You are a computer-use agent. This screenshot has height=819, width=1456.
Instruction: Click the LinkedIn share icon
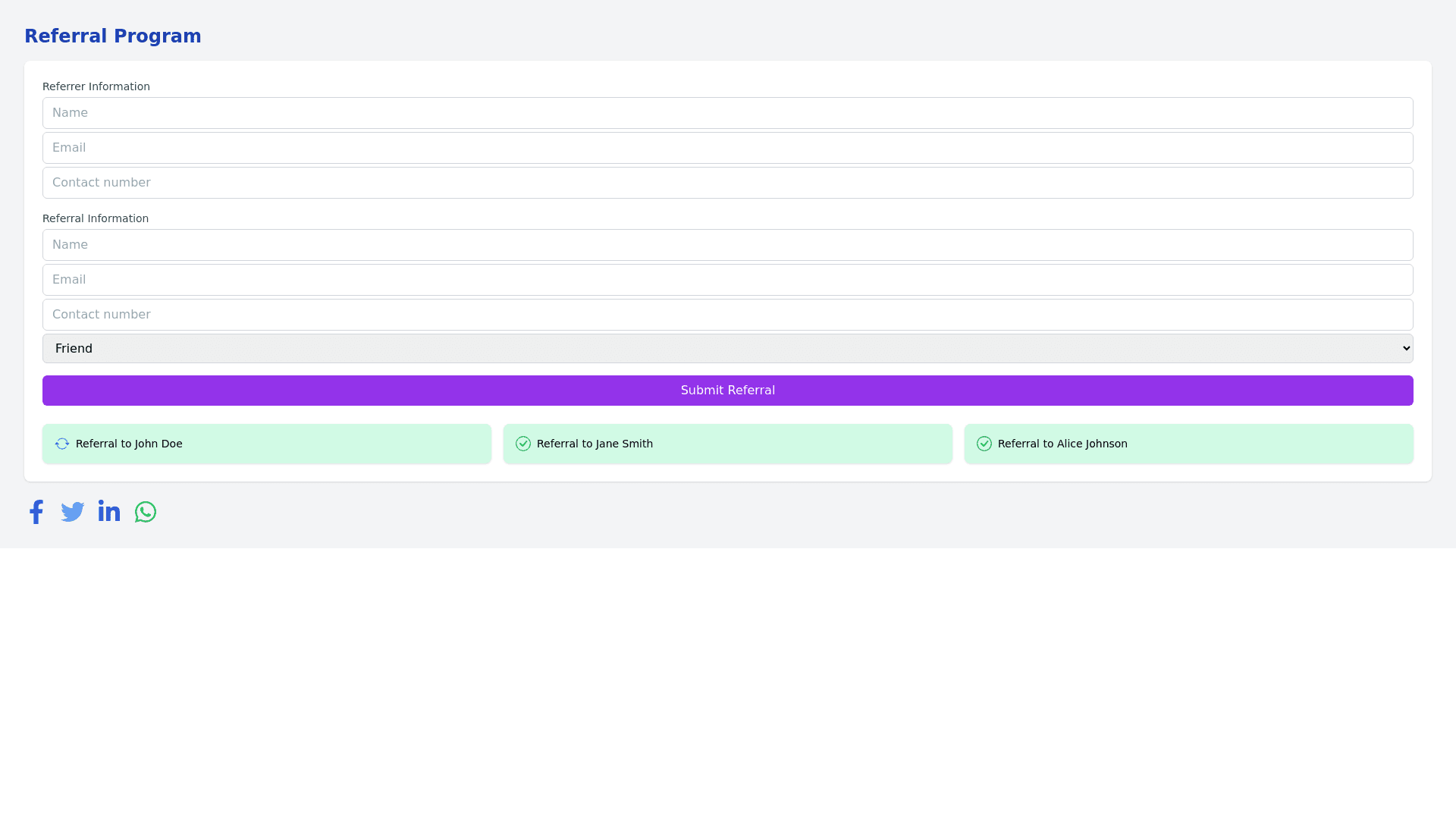pos(109,512)
